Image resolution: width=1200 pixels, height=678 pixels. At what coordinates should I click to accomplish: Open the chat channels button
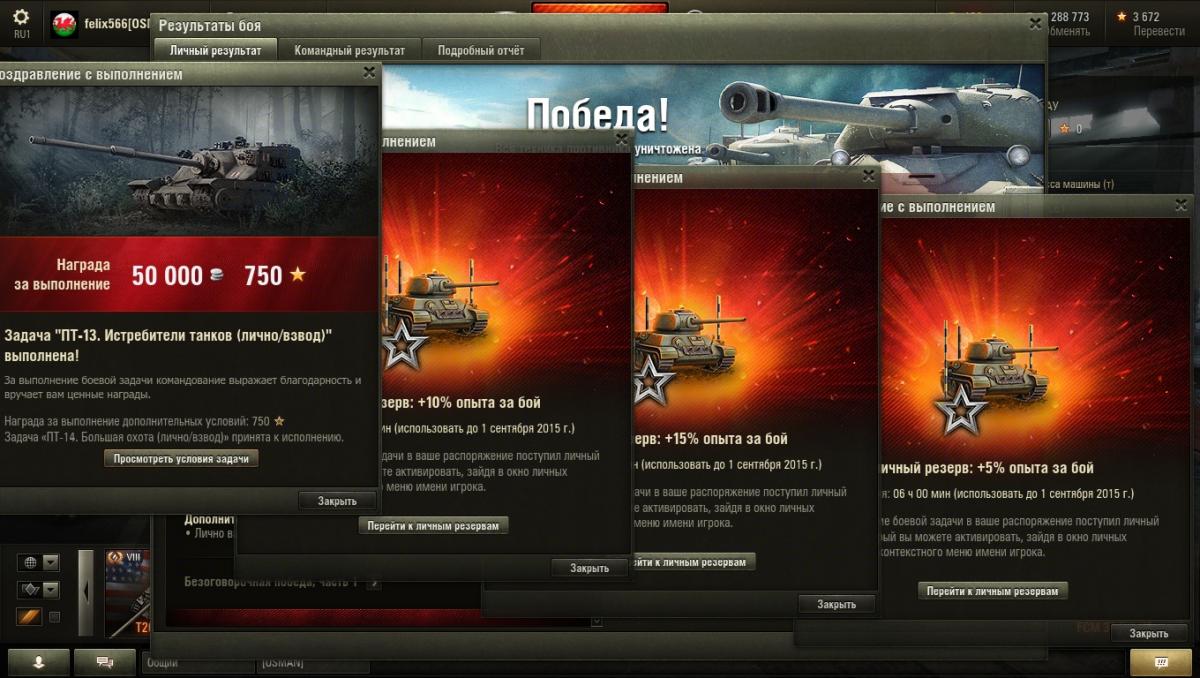104,662
